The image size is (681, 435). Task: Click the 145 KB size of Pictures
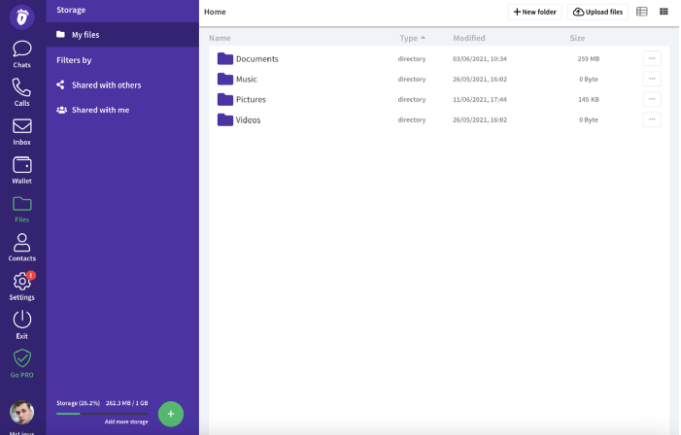coord(588,99)
